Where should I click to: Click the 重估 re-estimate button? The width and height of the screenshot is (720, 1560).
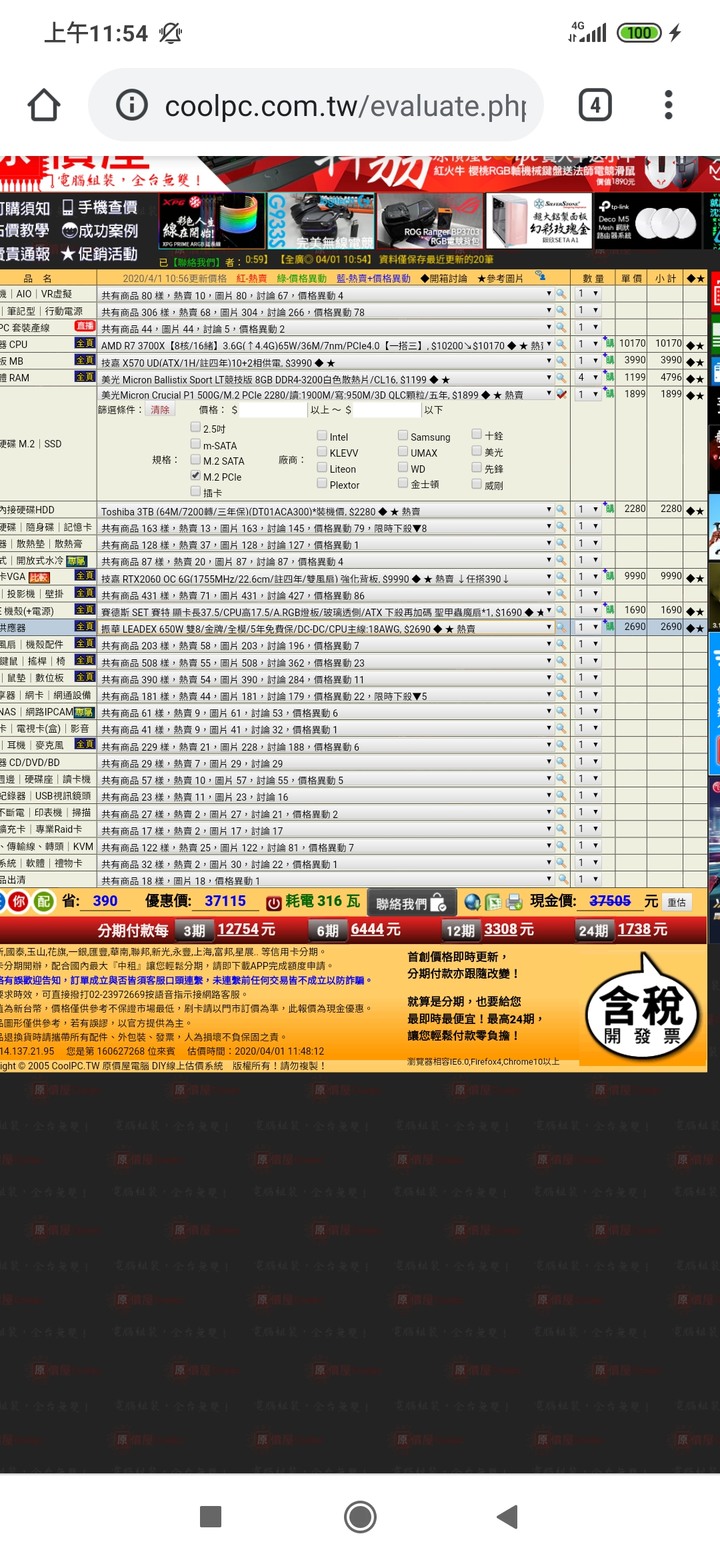tap(677, 902)
